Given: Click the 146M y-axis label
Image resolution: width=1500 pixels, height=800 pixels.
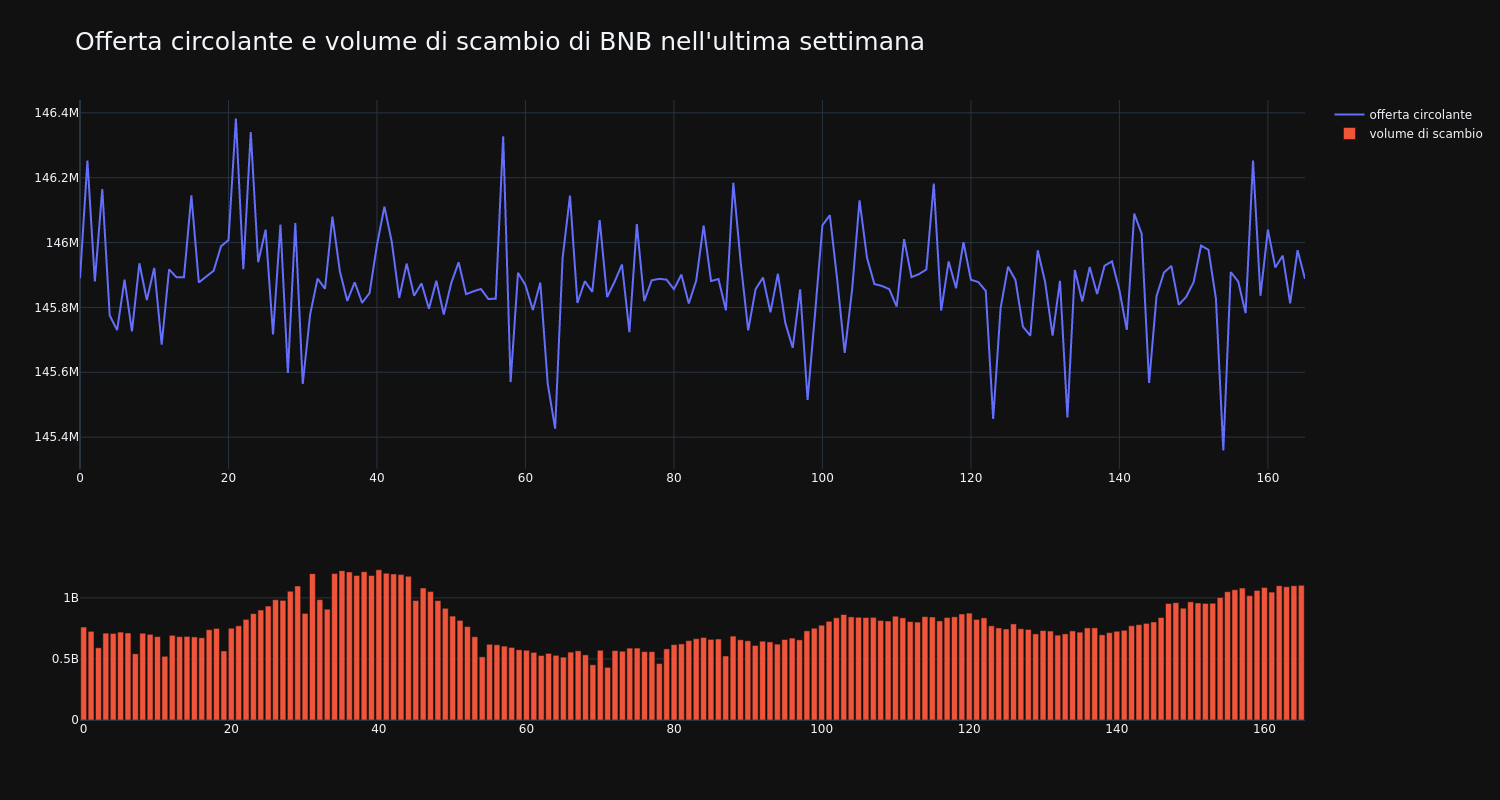Looking at the screenshot, I should tap(62, 243).
